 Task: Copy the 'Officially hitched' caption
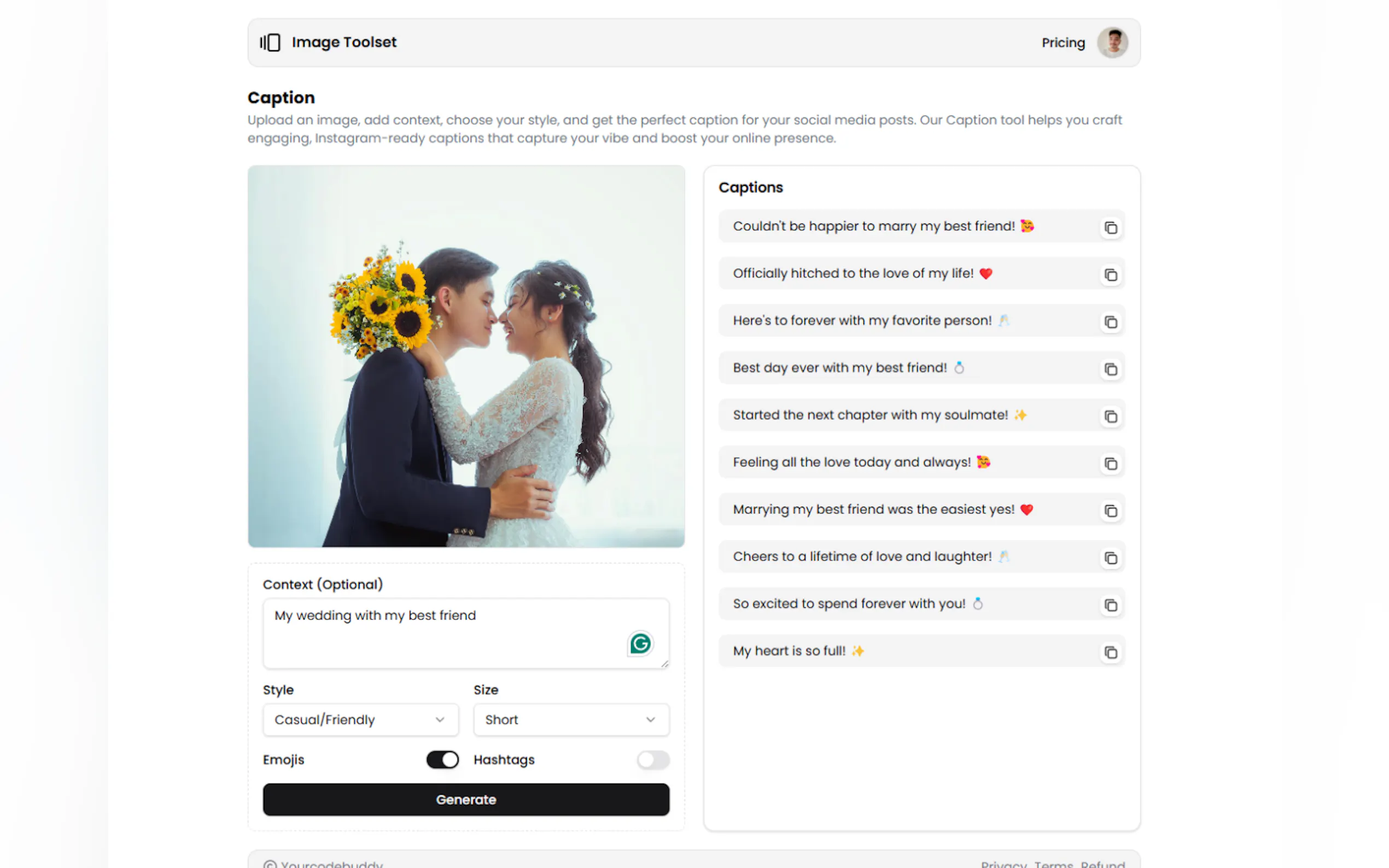[1110, 275]
